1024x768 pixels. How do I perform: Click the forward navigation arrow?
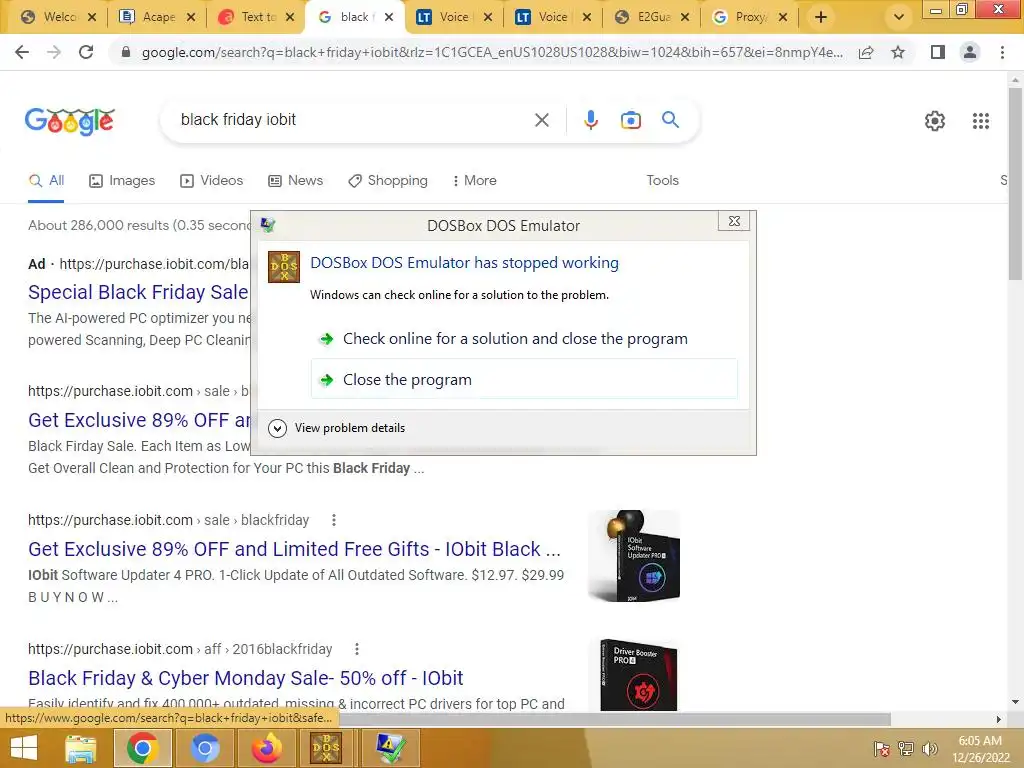coord(54,52)
